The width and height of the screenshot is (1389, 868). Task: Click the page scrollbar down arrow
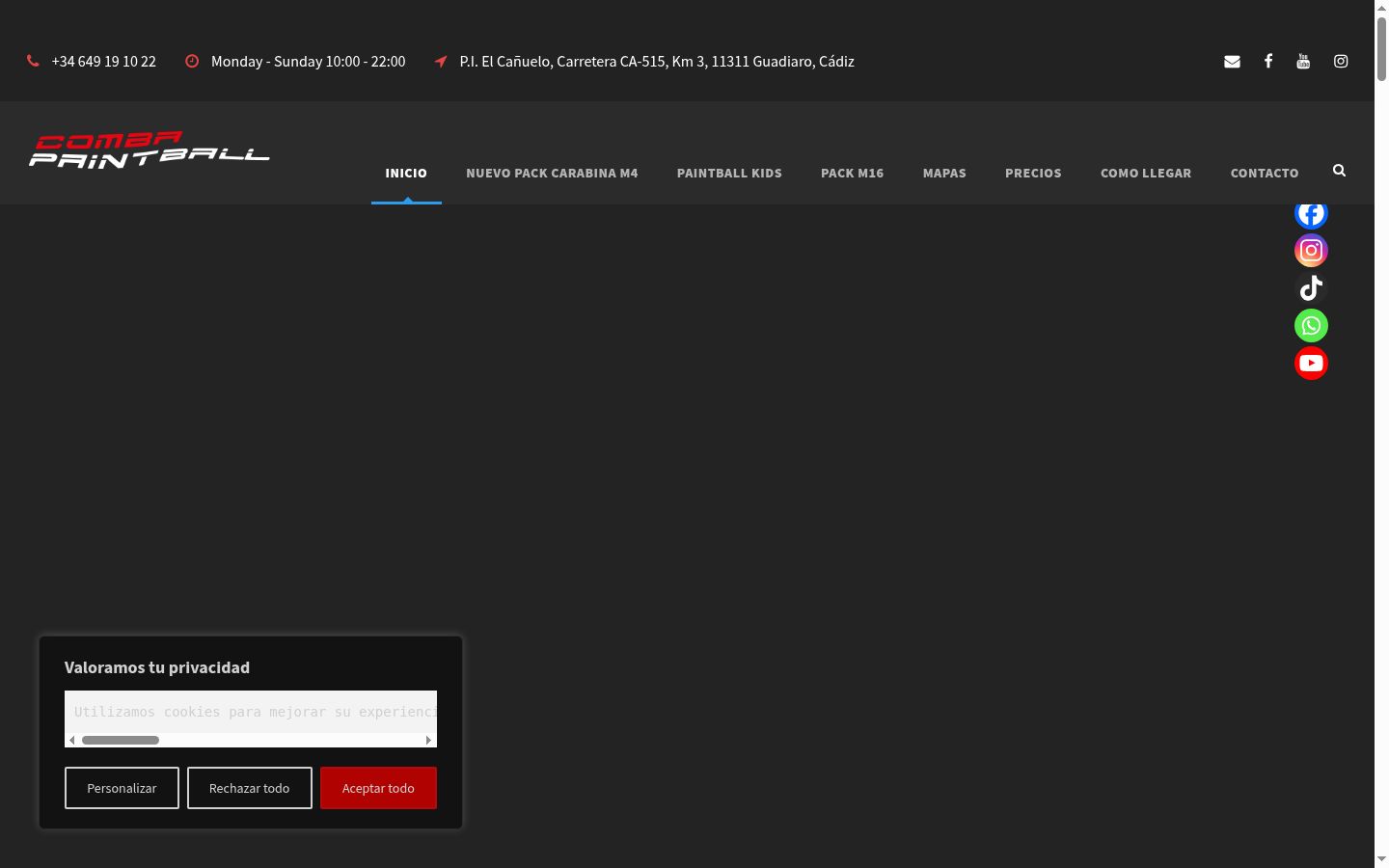click(1381, 859)
